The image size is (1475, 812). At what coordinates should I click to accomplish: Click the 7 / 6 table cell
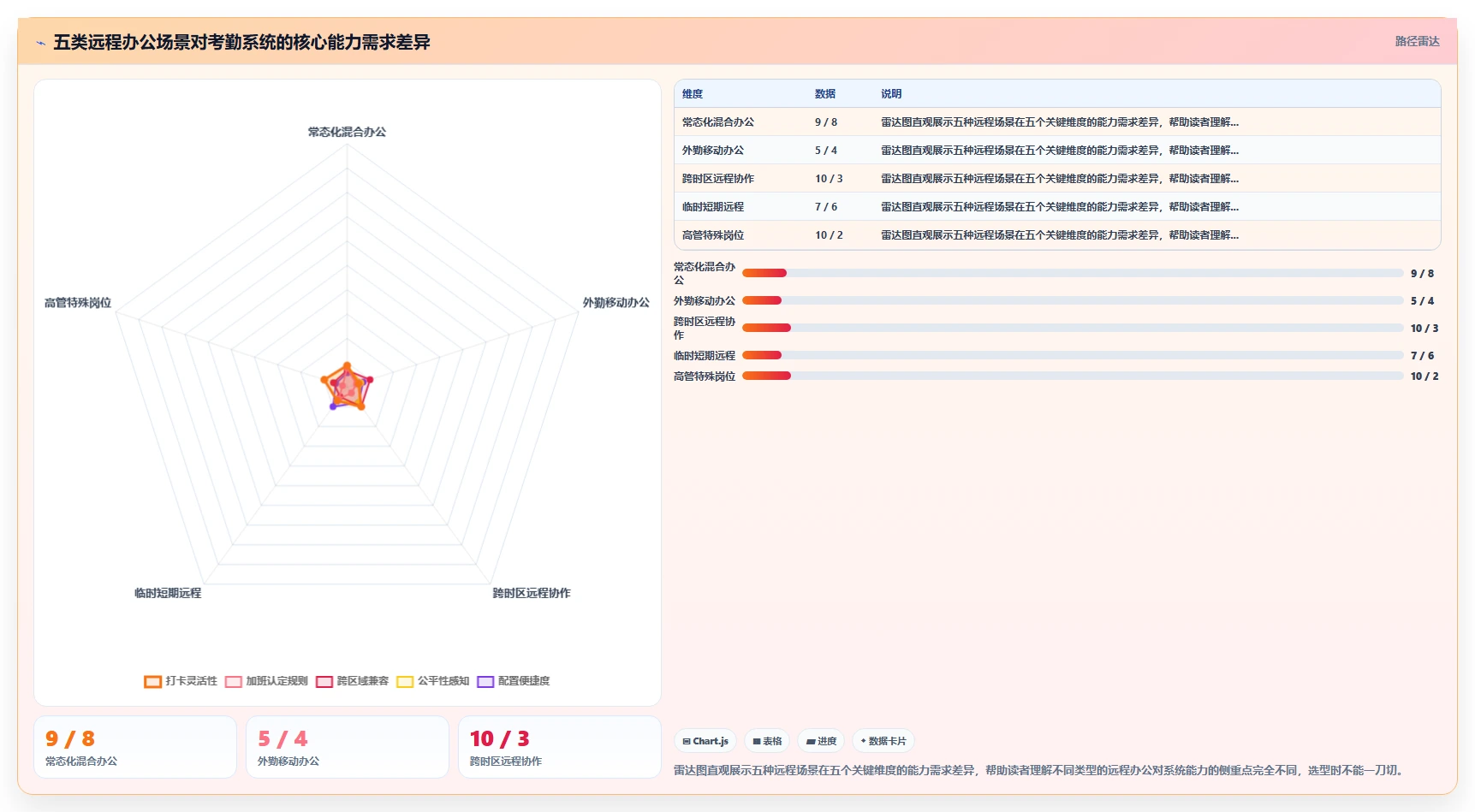point(826,207)
